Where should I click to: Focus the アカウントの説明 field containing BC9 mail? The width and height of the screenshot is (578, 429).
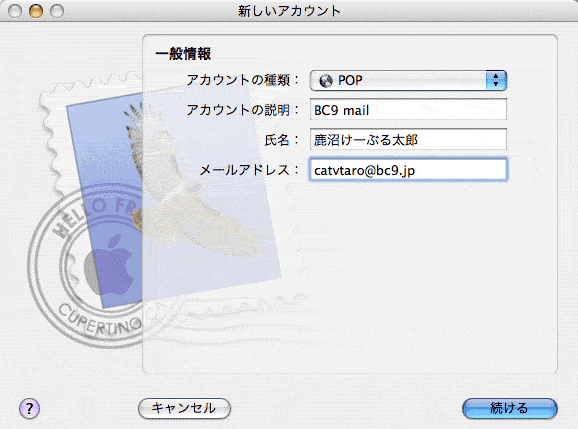[408, 109]
